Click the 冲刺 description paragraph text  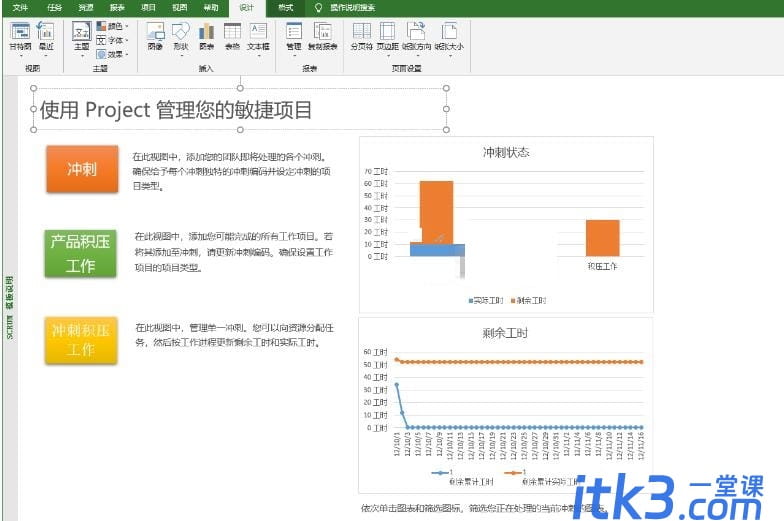(x=231, y=171)
